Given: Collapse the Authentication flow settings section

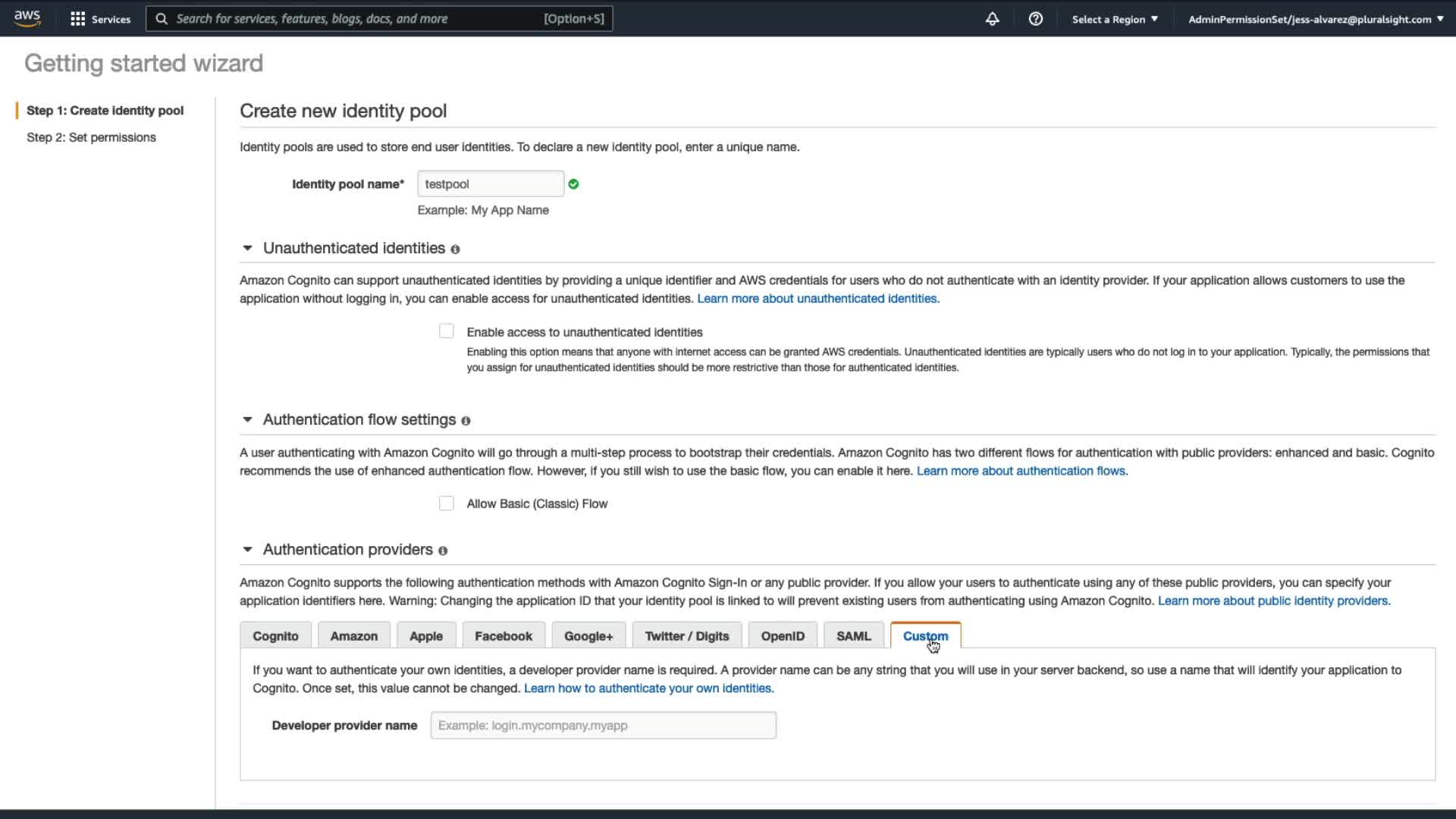Looking at the screenshot, I should 247,419.
